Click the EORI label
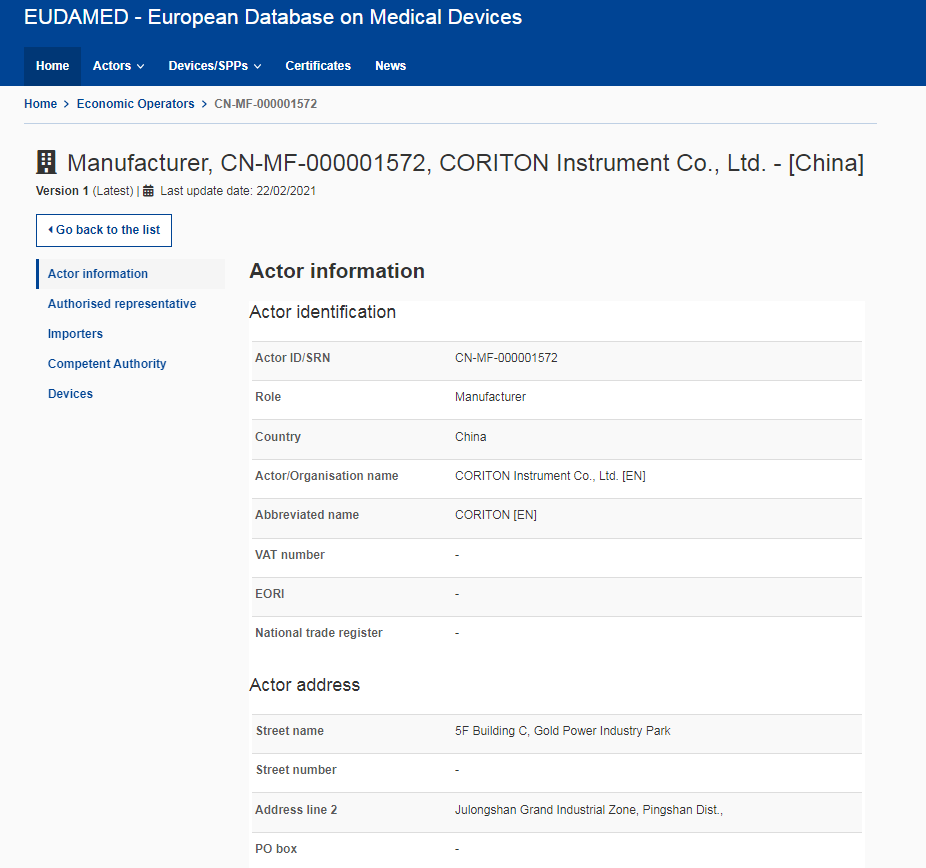926x868 pixels. click(x=269, y=594)
